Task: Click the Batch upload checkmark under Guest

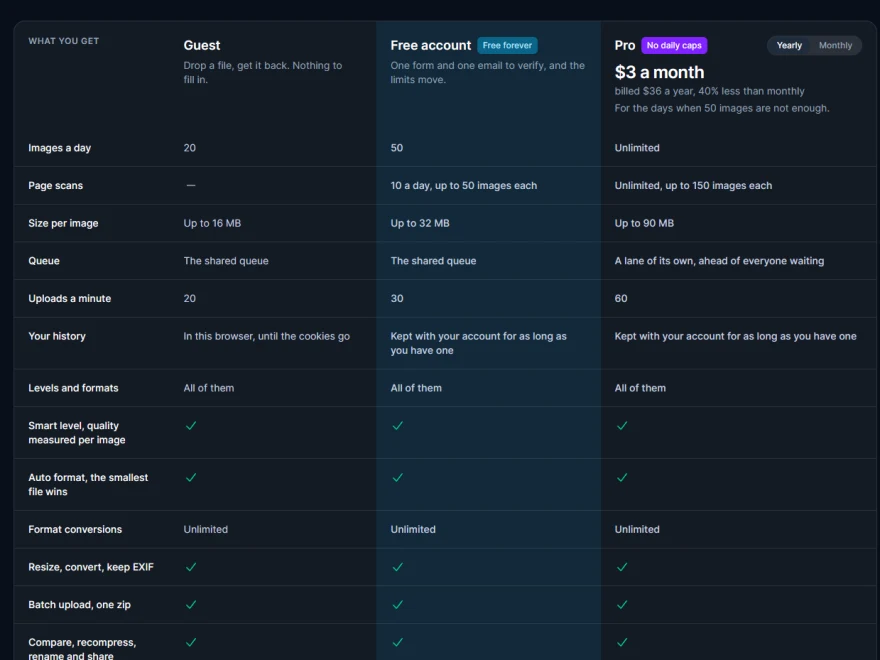Action: (x=191, y=605)
